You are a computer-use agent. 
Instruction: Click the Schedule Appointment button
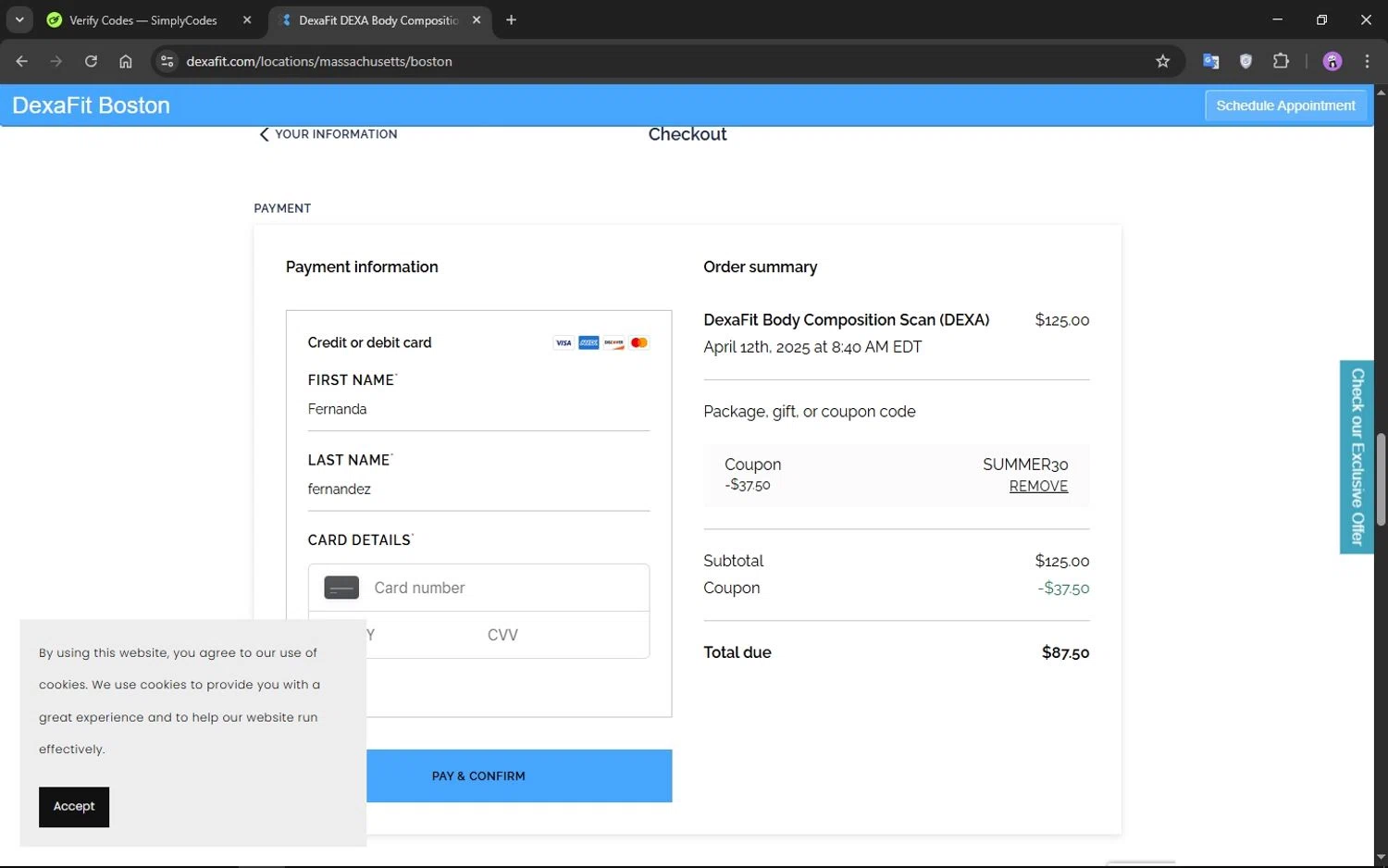(x=1285, y=105)
